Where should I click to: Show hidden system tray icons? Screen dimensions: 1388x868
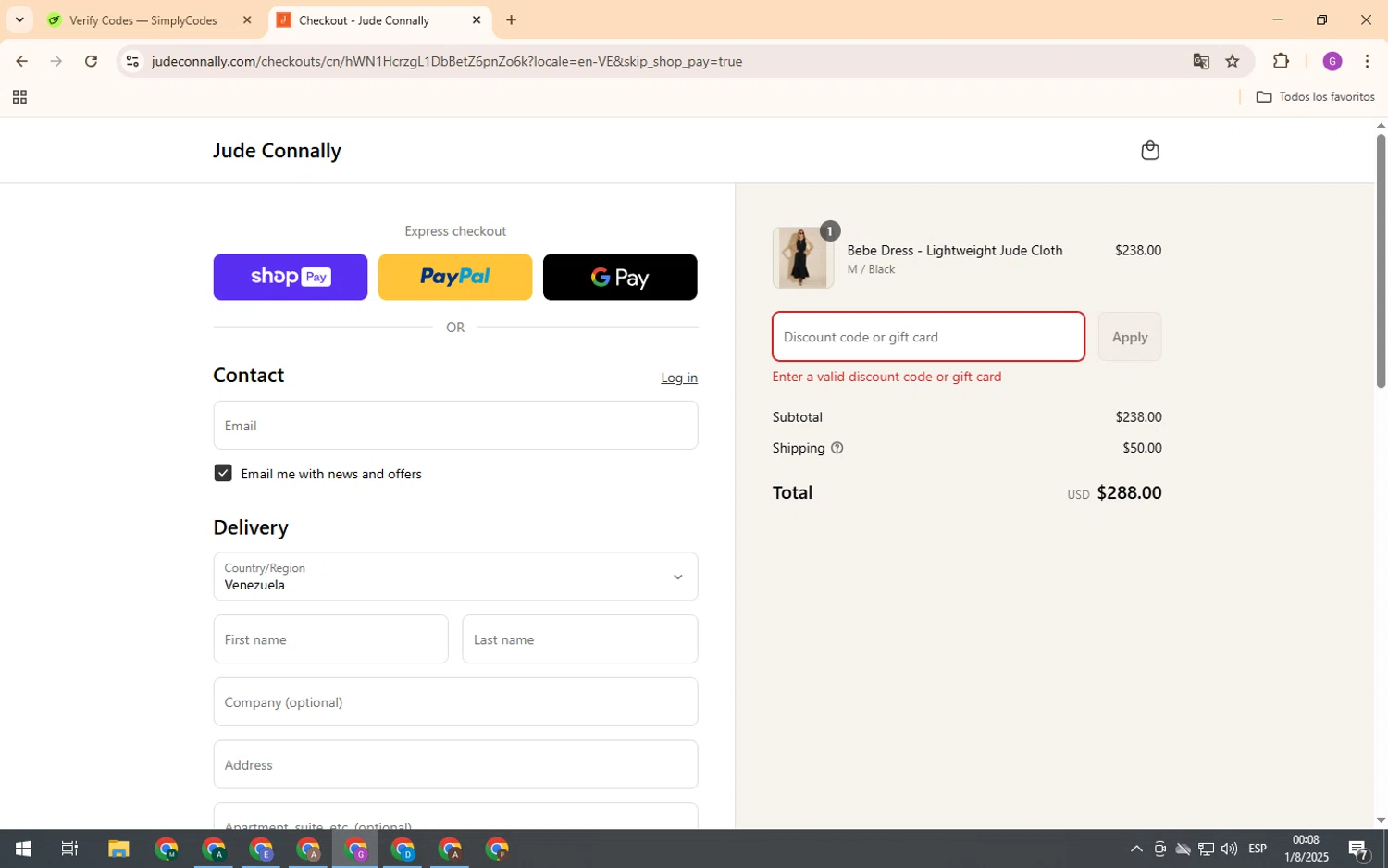pyautogui.click(x=1136, y=849)
